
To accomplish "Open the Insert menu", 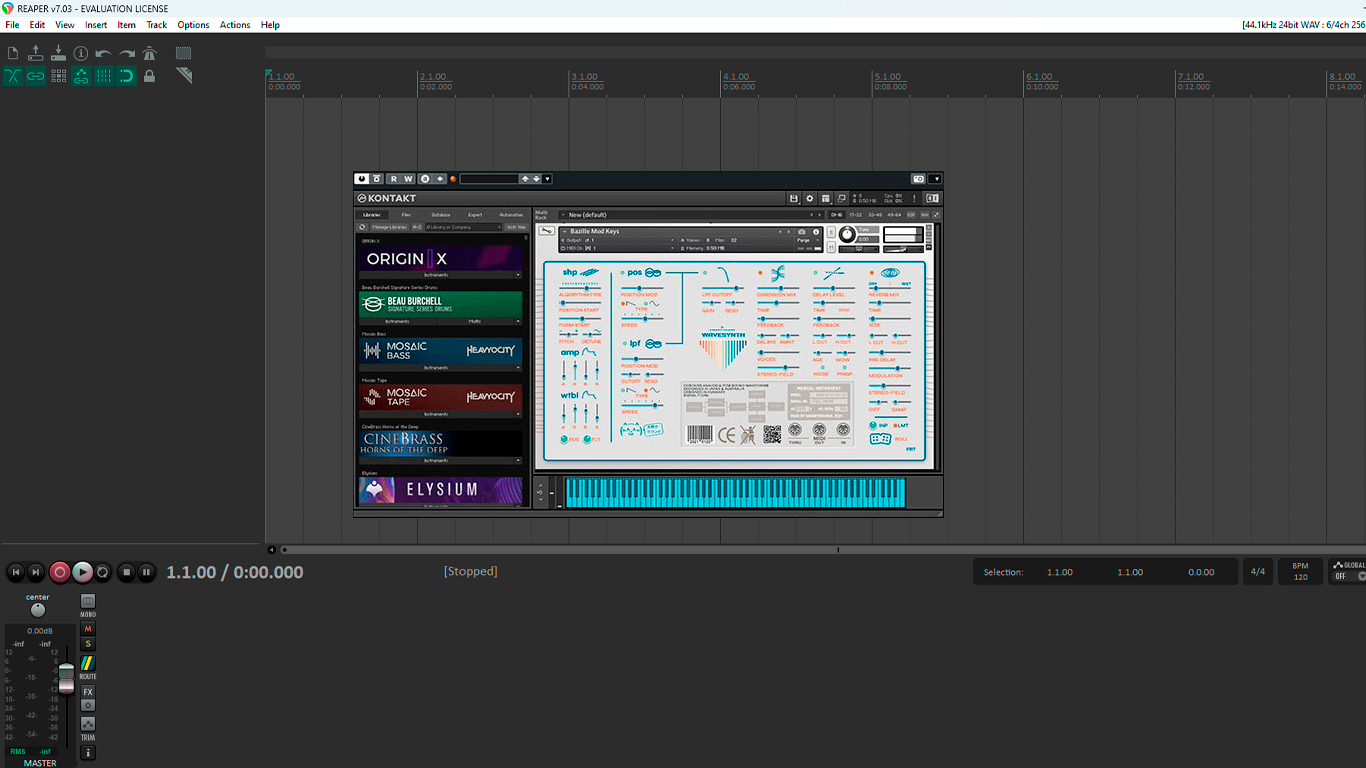I will pyautogui.click(x=96, y=25).
